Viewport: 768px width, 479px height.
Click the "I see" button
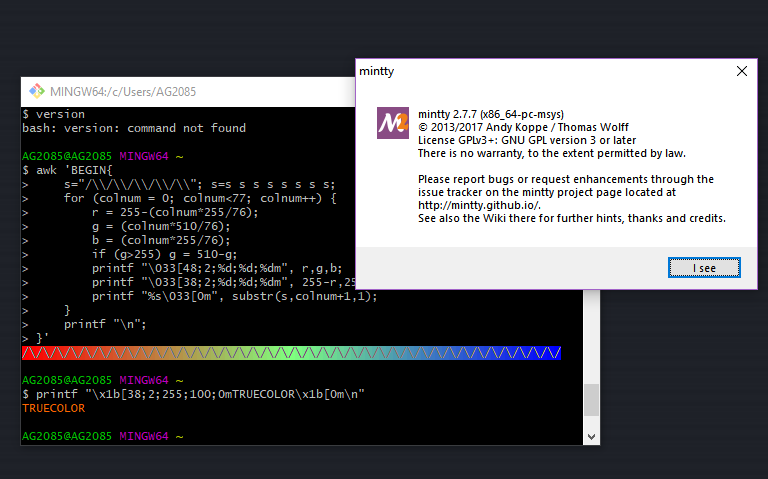tap(704, 267)
